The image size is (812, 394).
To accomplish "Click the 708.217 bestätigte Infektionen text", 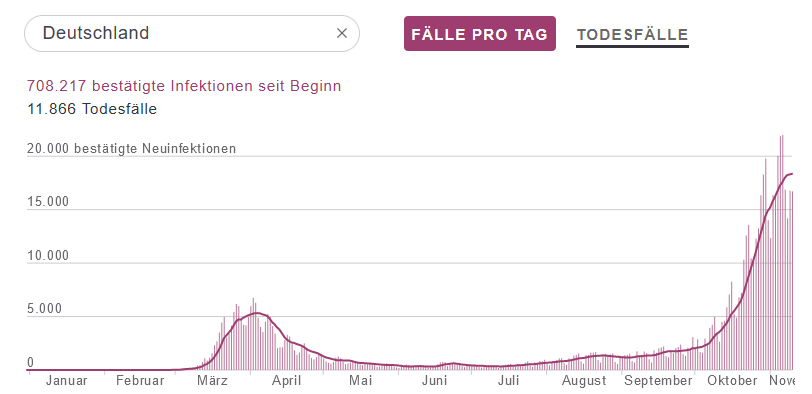I will 184,86.
